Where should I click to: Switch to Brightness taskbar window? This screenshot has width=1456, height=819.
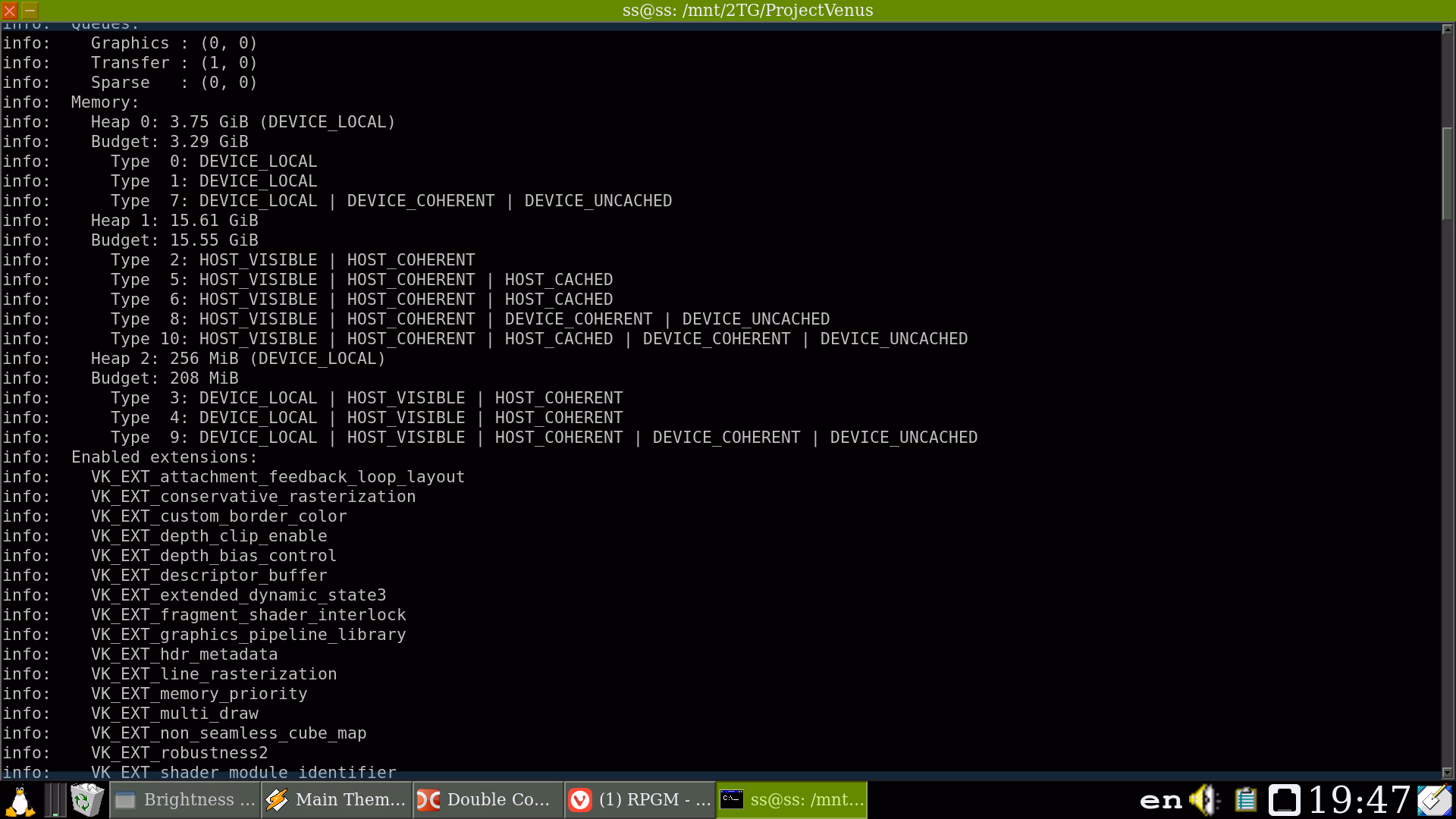186,800
